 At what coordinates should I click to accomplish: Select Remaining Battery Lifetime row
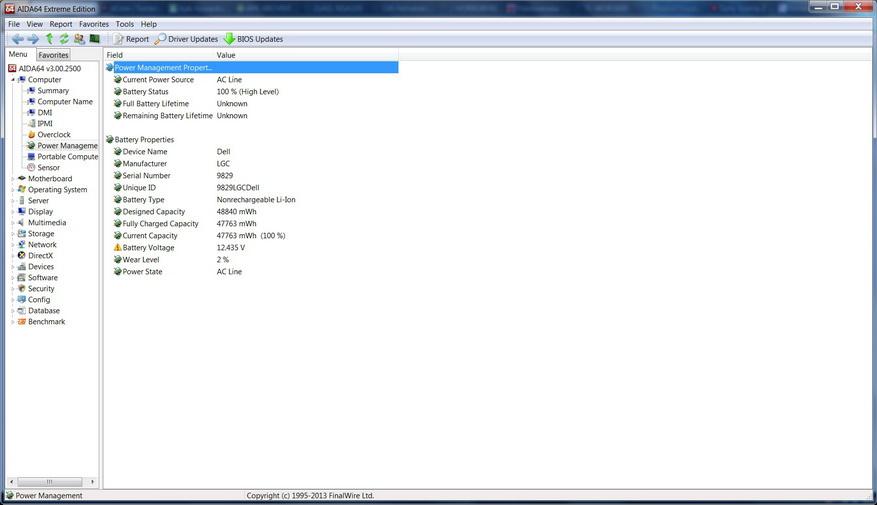click(252, 116)
